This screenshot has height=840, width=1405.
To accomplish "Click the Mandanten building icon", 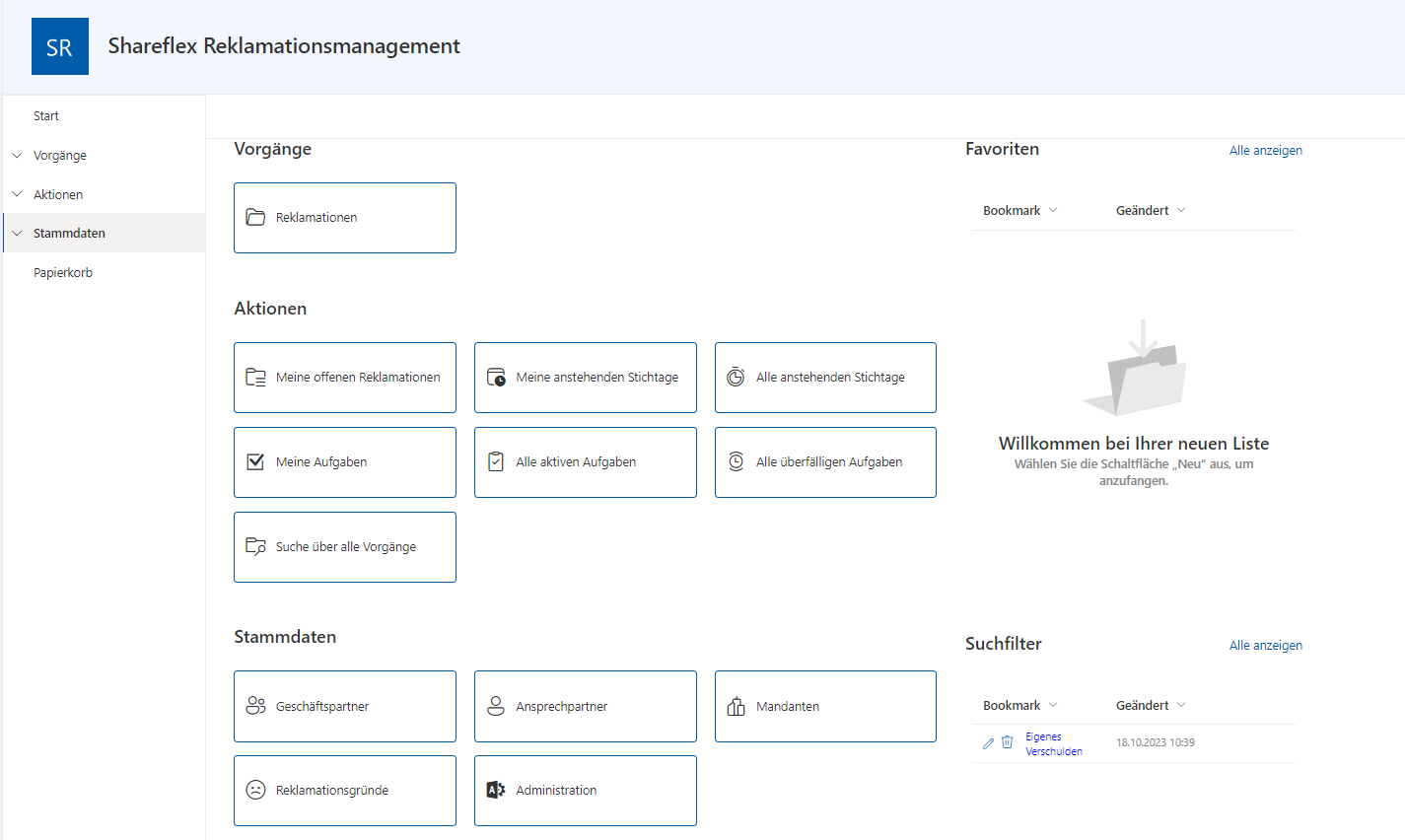I will [x=736, y=706].
